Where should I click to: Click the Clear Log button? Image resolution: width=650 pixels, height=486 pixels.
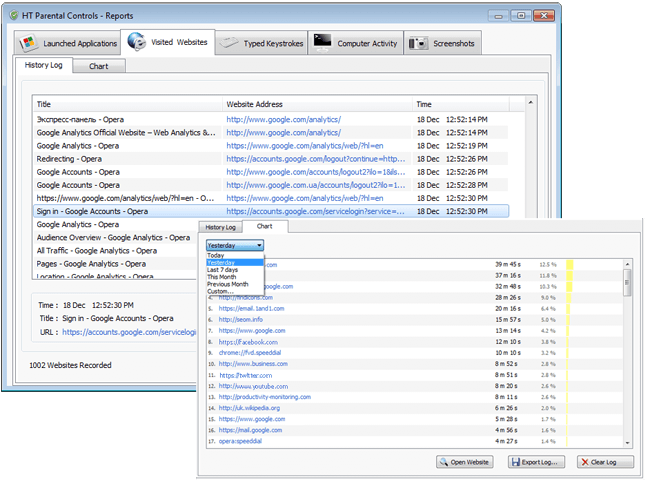tap(605, 462)
